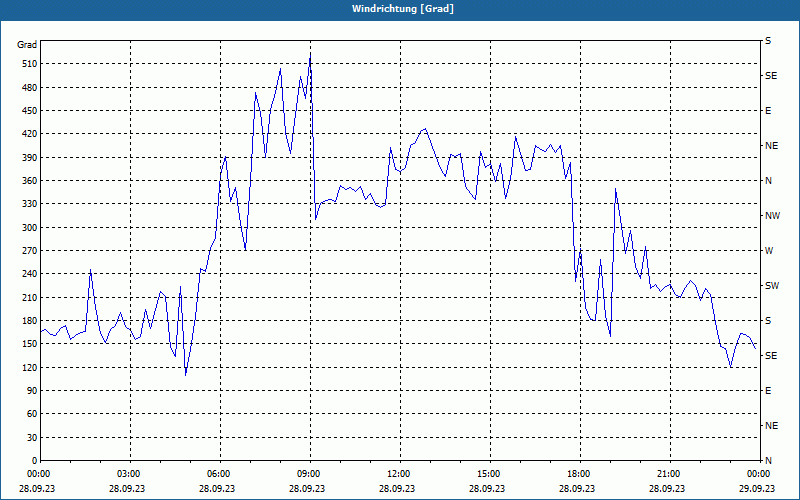
Task: Pick the 15:00 time axis label
Action: (489, 474)
